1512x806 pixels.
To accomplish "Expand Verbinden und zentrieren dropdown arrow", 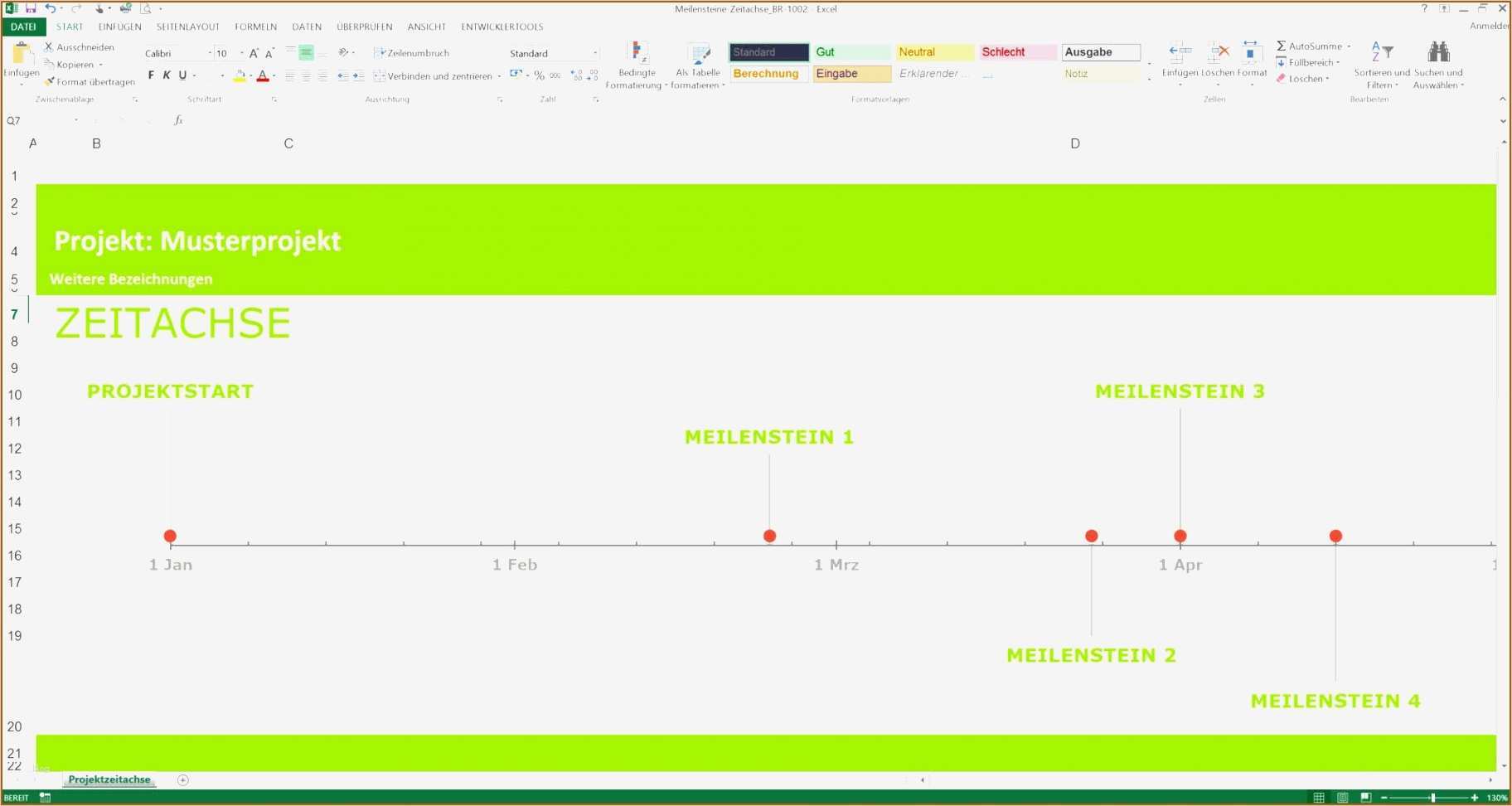I will click(x=499, y=76).
